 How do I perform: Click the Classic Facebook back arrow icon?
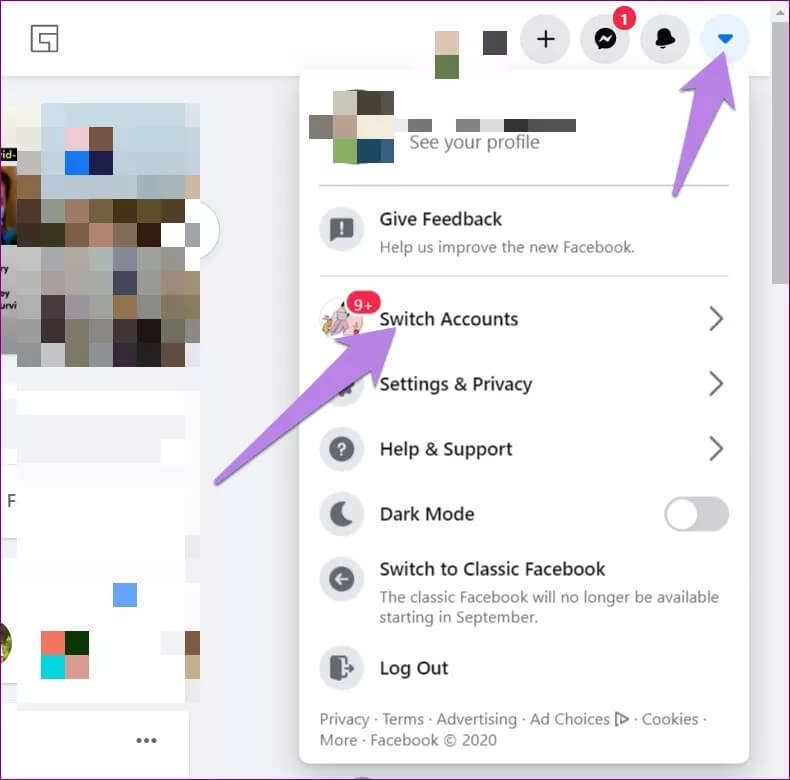(342, 579)
